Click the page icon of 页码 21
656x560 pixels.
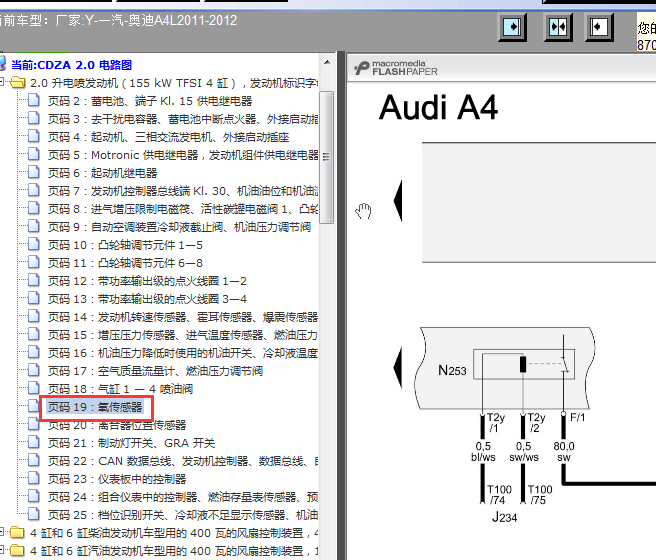[x=33, y=442]
